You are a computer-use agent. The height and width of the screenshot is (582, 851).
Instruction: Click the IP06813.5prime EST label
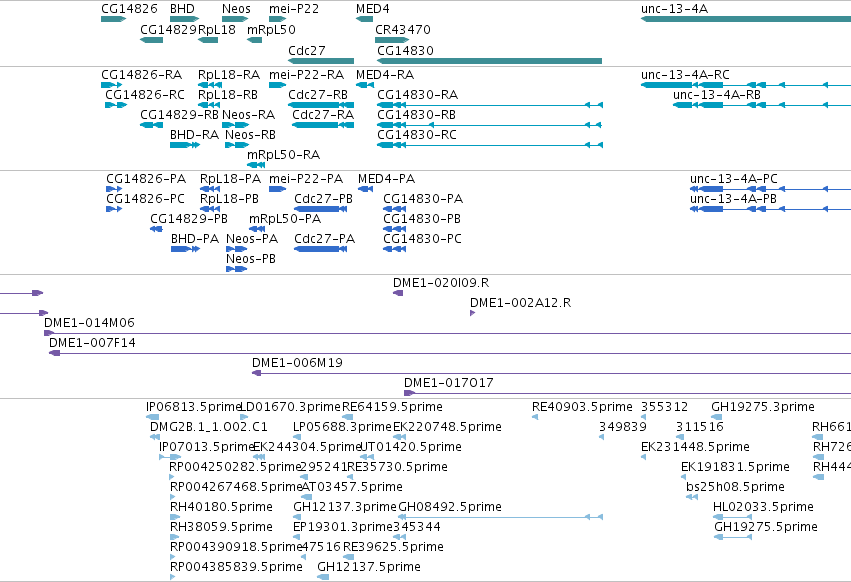(x=193, y=407)
